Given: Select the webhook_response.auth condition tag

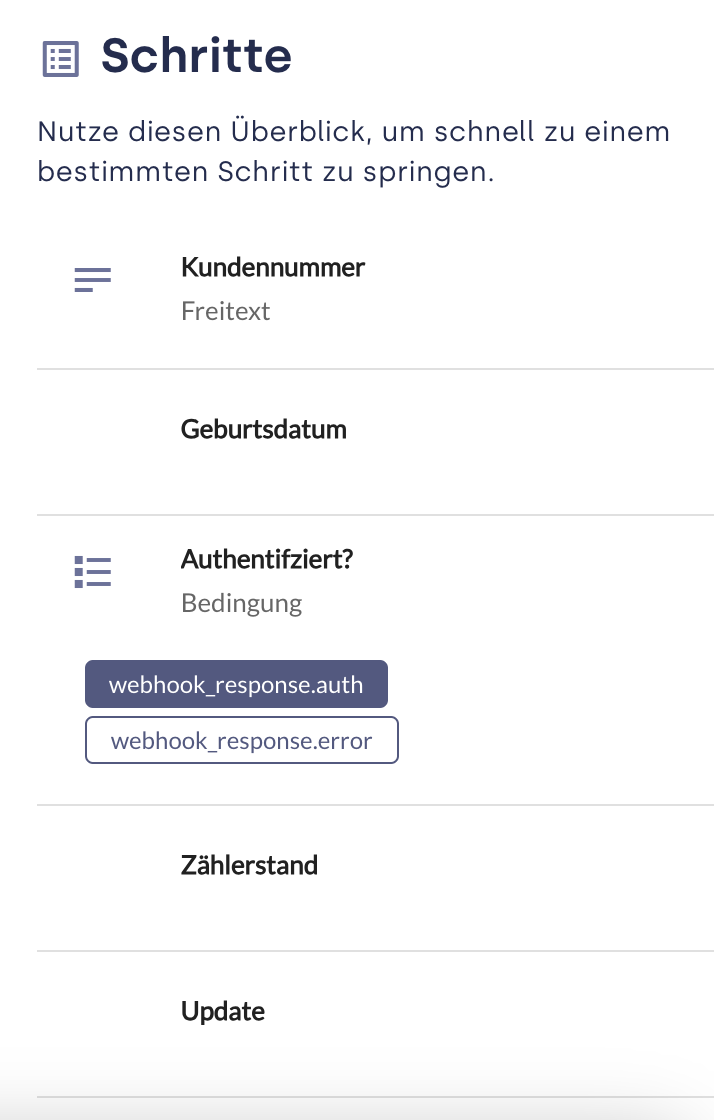Looking at the screenshot, I should click(x=236, y=684).
